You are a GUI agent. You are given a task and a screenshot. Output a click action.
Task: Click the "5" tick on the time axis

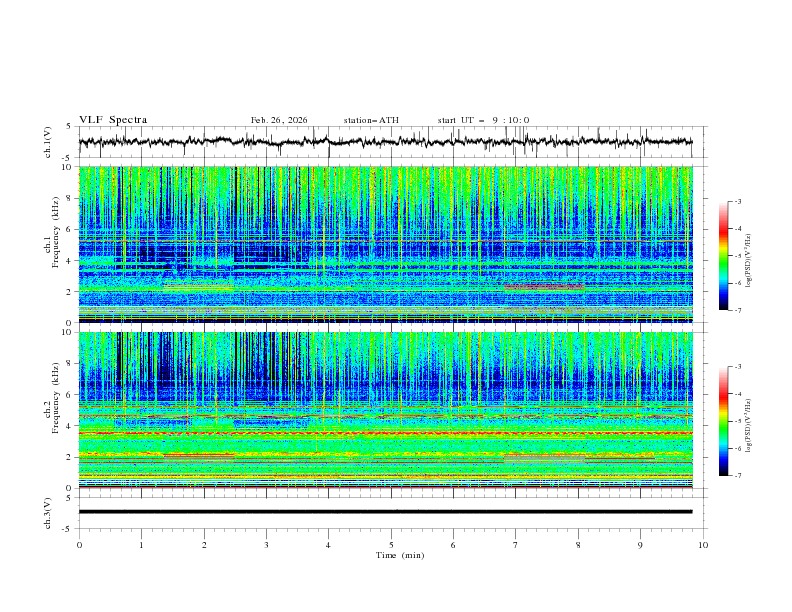click(391, 545)
